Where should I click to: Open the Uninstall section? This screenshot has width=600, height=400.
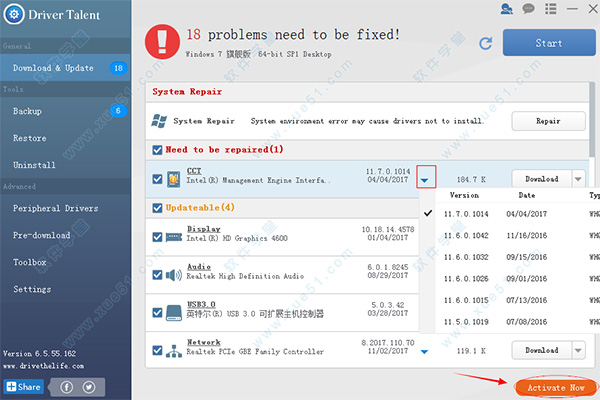coord(65,165)
